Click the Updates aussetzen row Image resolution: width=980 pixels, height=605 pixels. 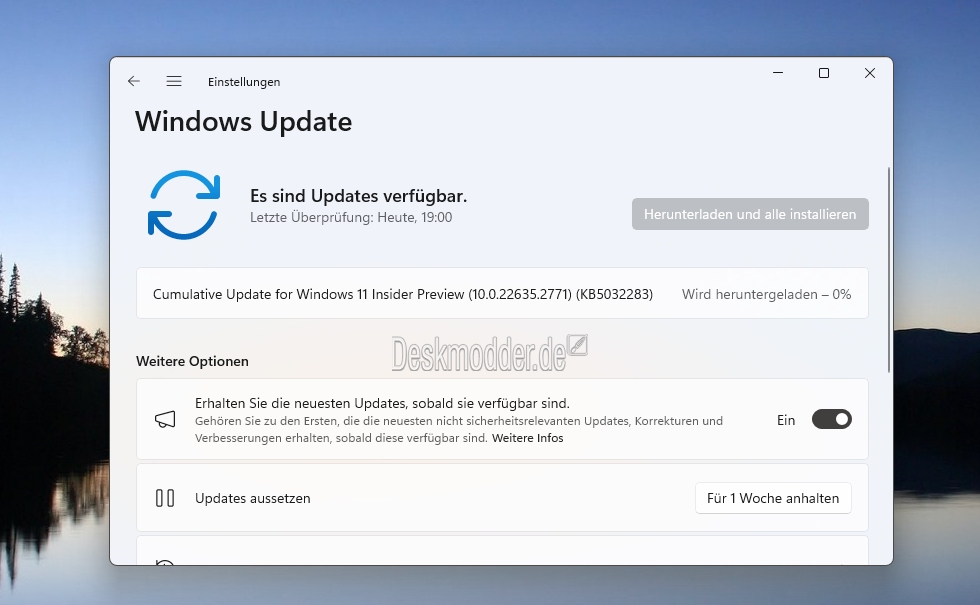502,498
